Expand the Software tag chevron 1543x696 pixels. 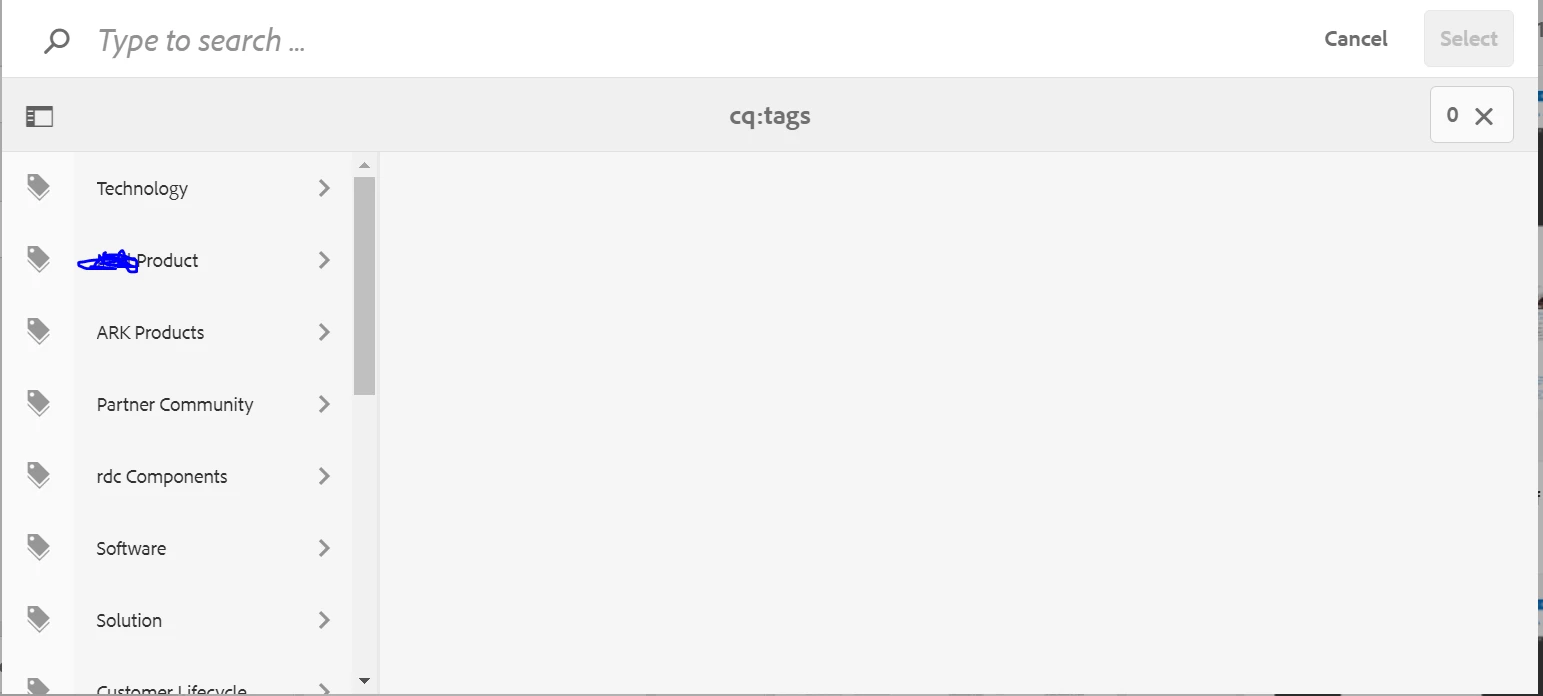point(324,548)
